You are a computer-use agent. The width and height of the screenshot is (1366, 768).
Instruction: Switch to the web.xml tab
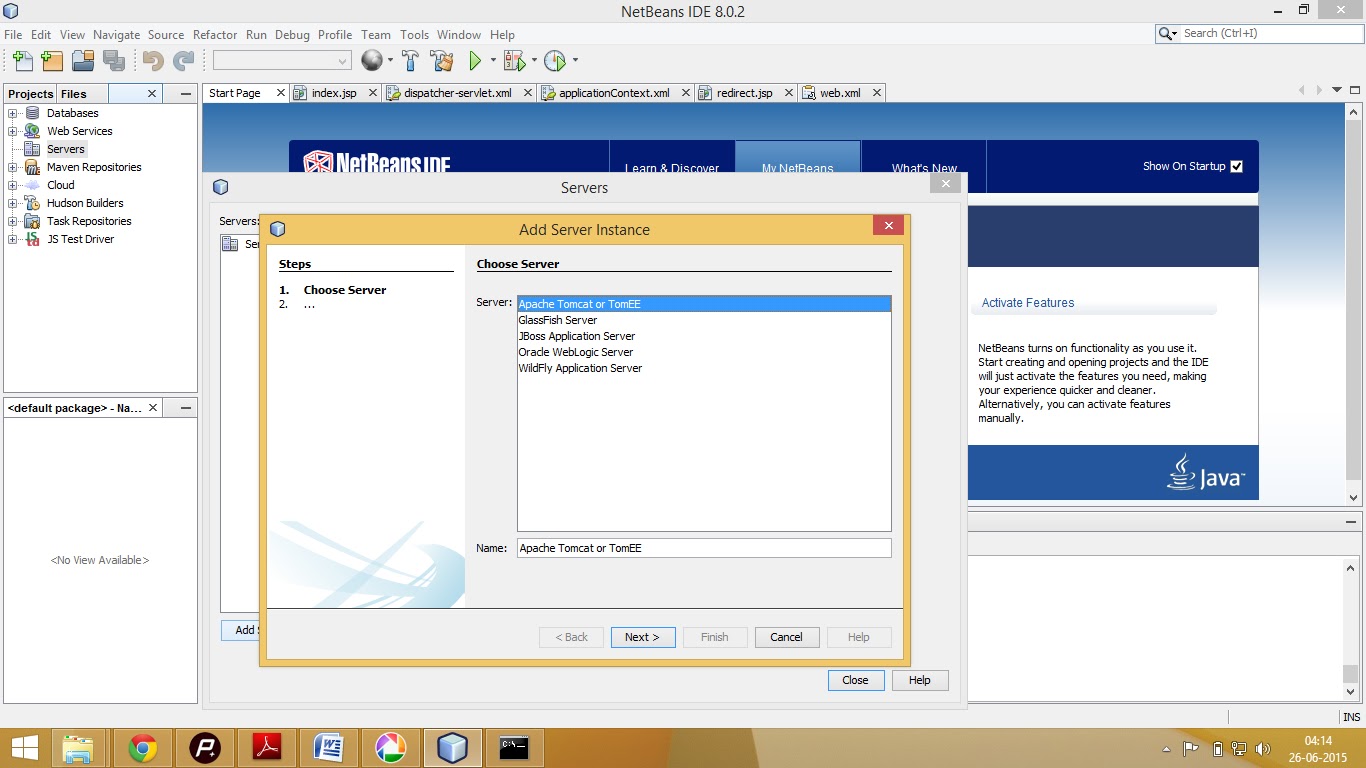[x=840, y=92]
